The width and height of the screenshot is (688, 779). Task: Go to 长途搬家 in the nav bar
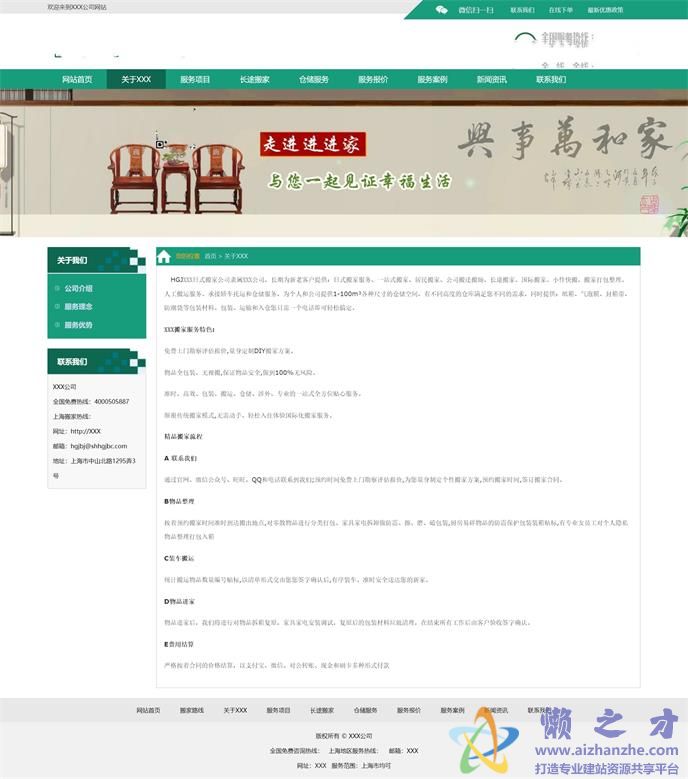254,79
